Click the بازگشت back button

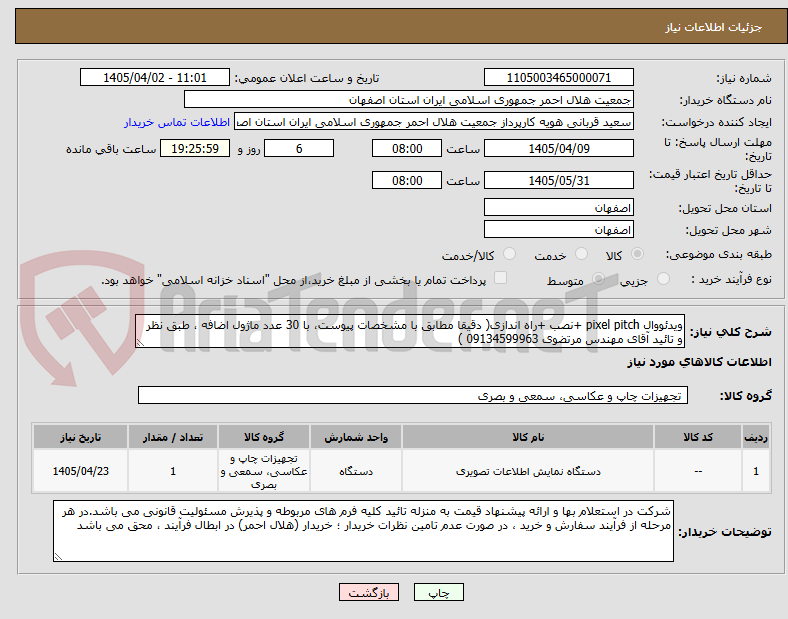click(369, 592)
